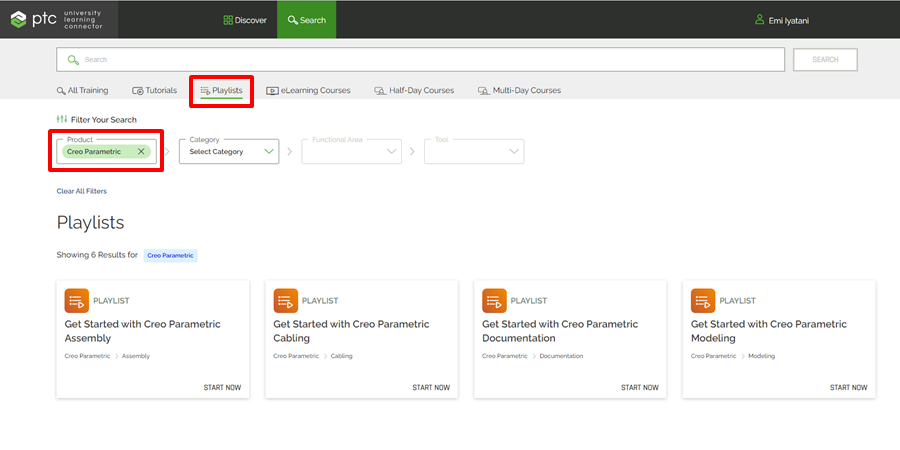Switch to the eLearning Courses tab

[308, 90]
